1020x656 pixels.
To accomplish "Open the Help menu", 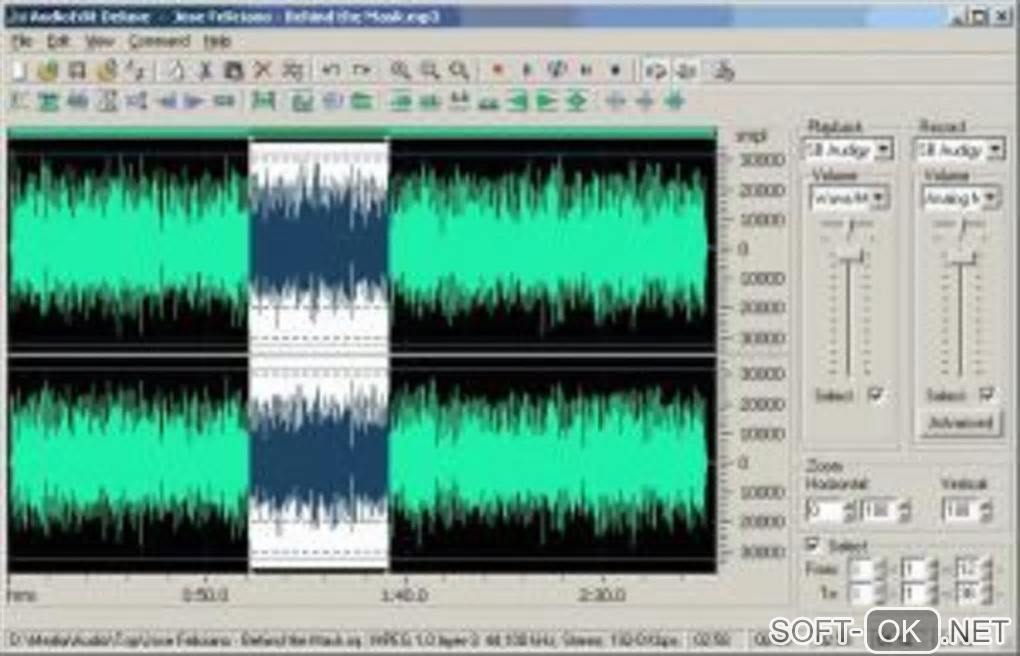I will 217,42.
